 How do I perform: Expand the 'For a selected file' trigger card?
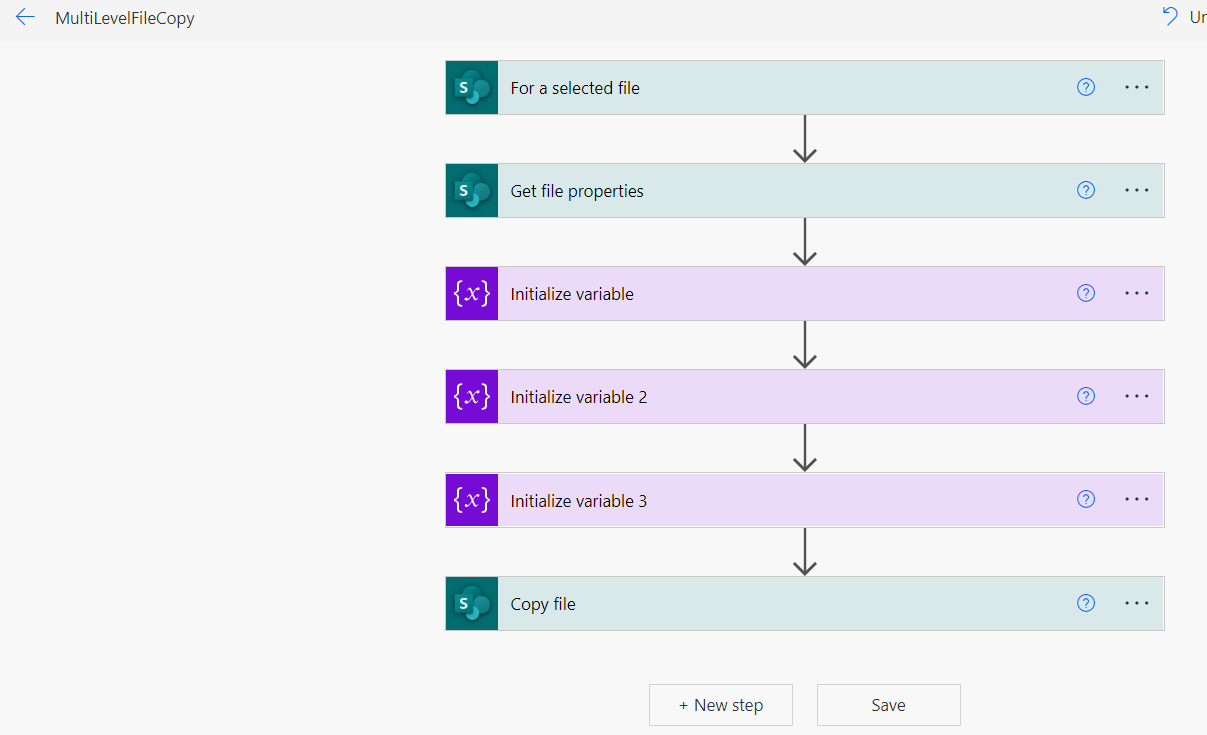point(805,87)
